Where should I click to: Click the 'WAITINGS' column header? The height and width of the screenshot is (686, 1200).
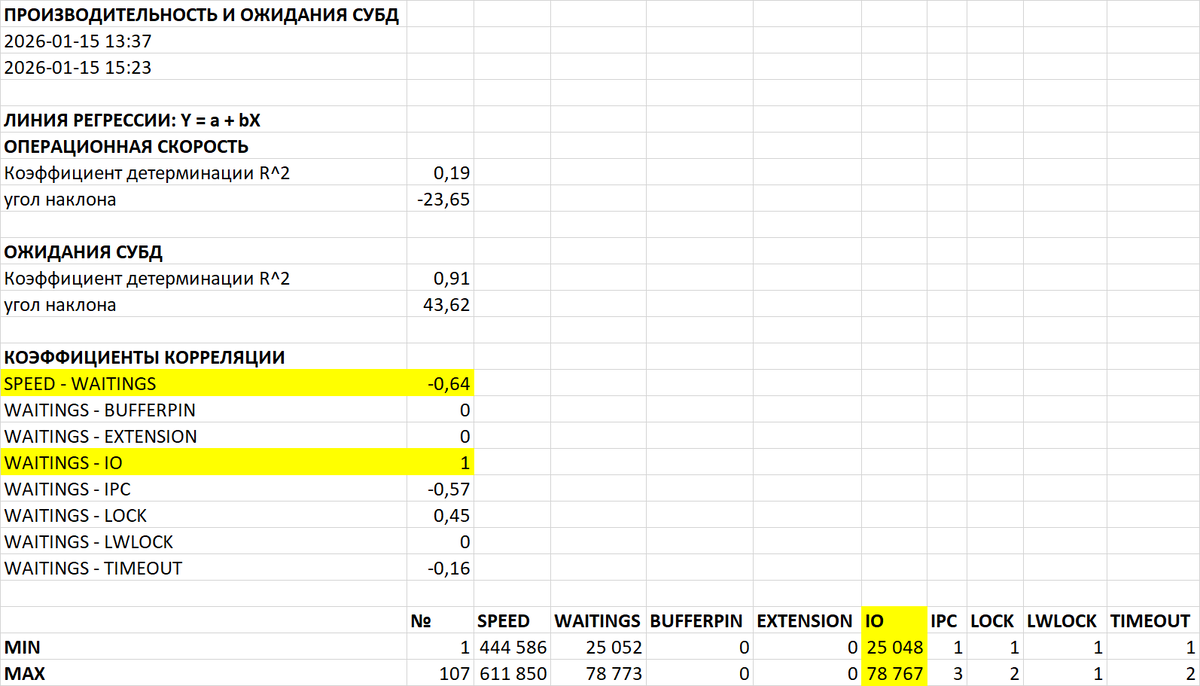coord(598,620)
